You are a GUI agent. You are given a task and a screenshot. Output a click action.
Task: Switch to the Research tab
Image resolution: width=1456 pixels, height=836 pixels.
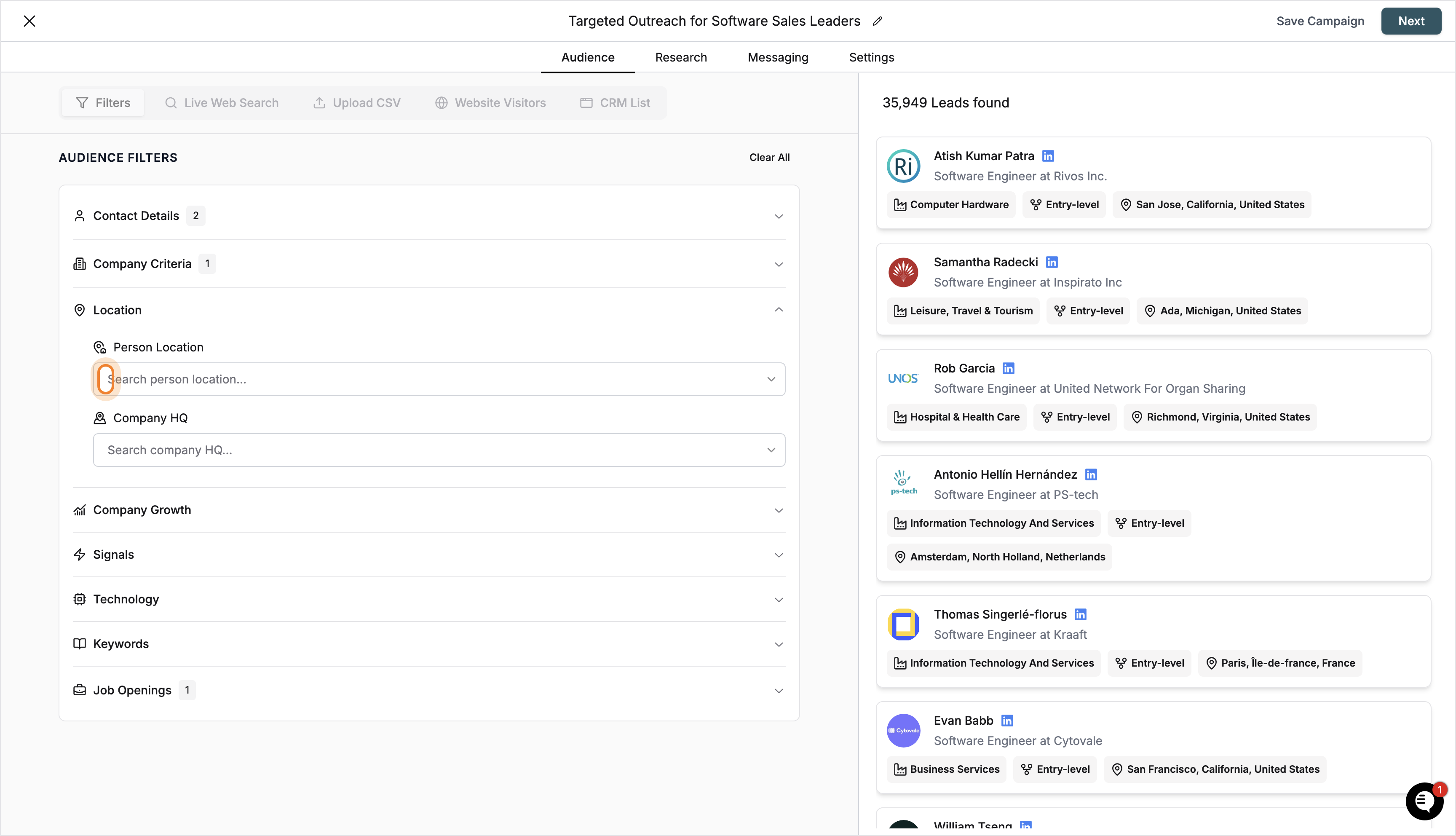point(681,57)
